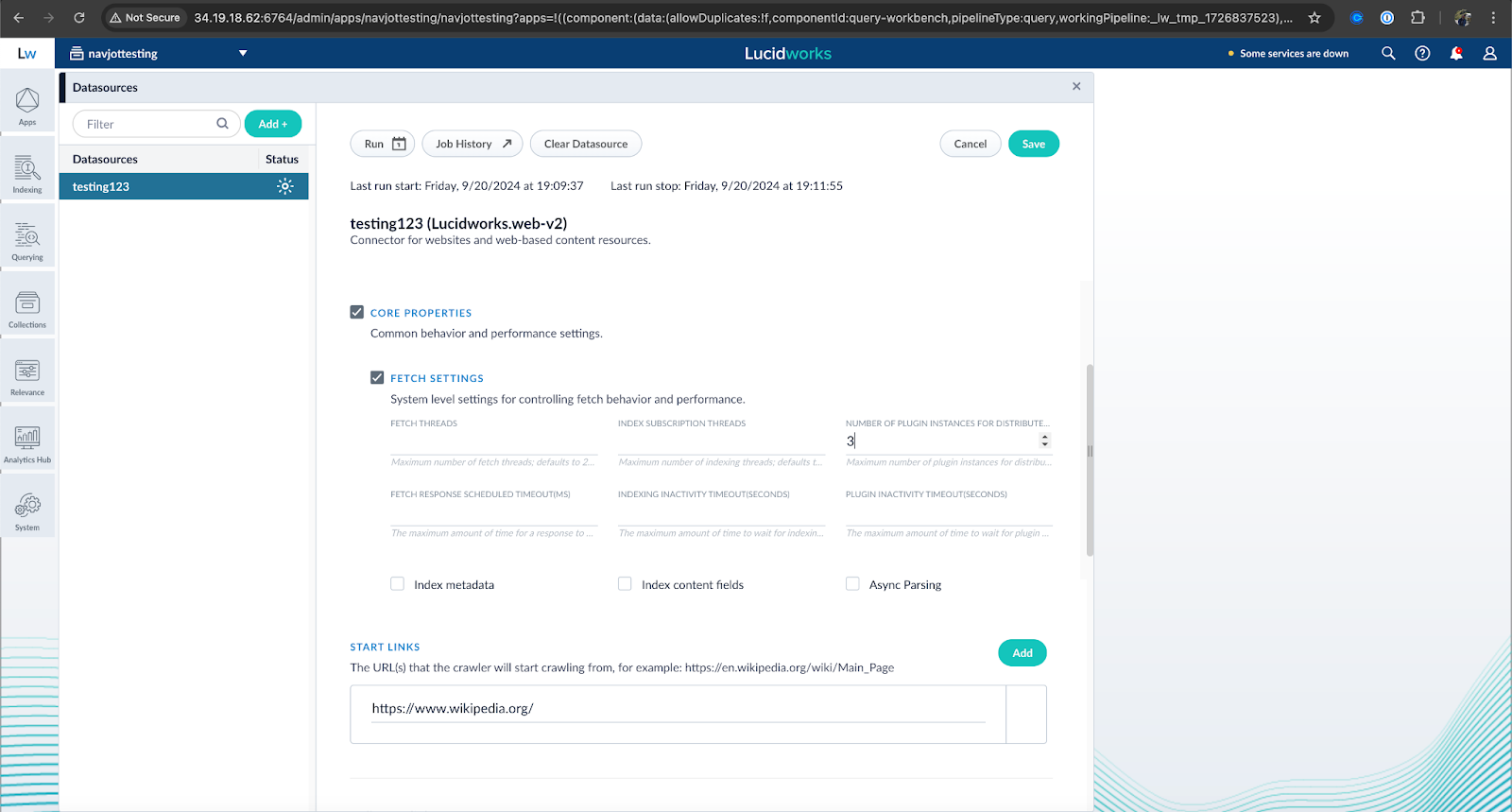Click Add + to create a datasource

coord(273,124)
